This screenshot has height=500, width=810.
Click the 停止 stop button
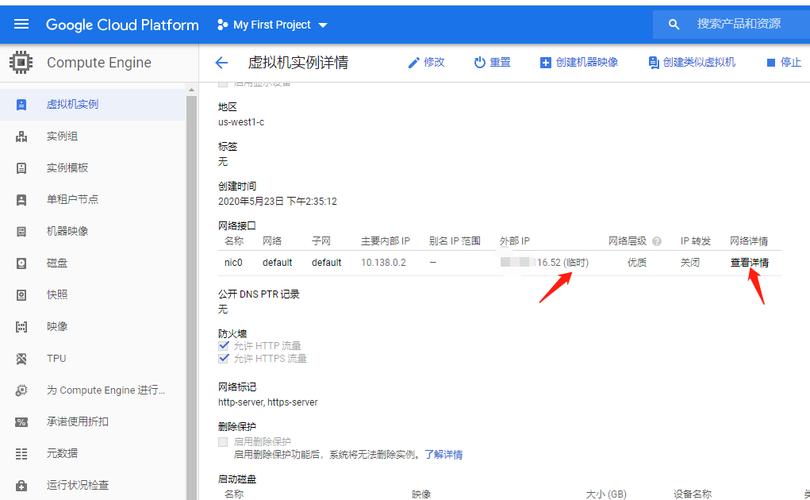click(x=784, y=62)
